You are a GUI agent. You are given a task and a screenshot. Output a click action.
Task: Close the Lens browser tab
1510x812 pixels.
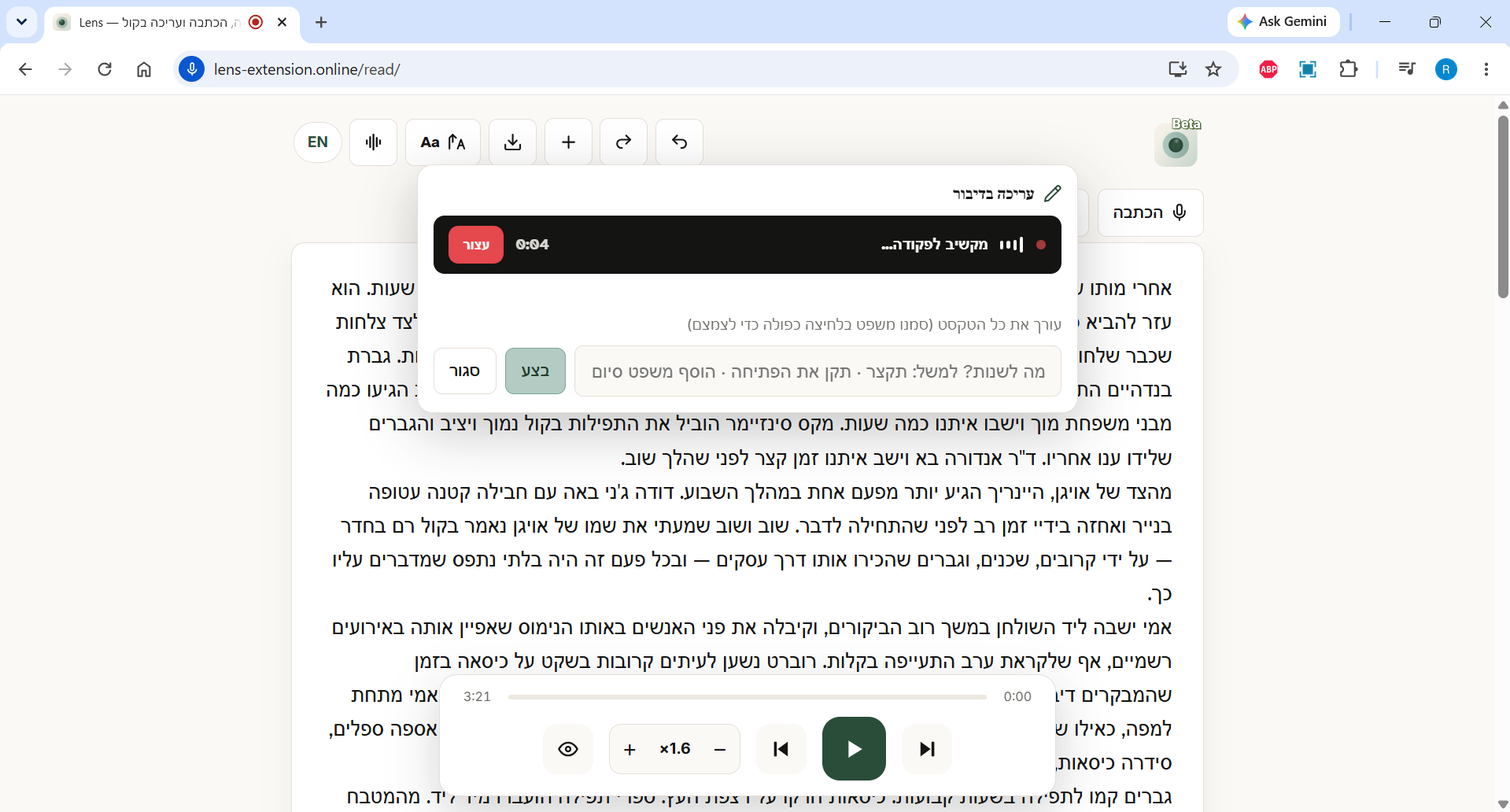click(x=282, y=22)
